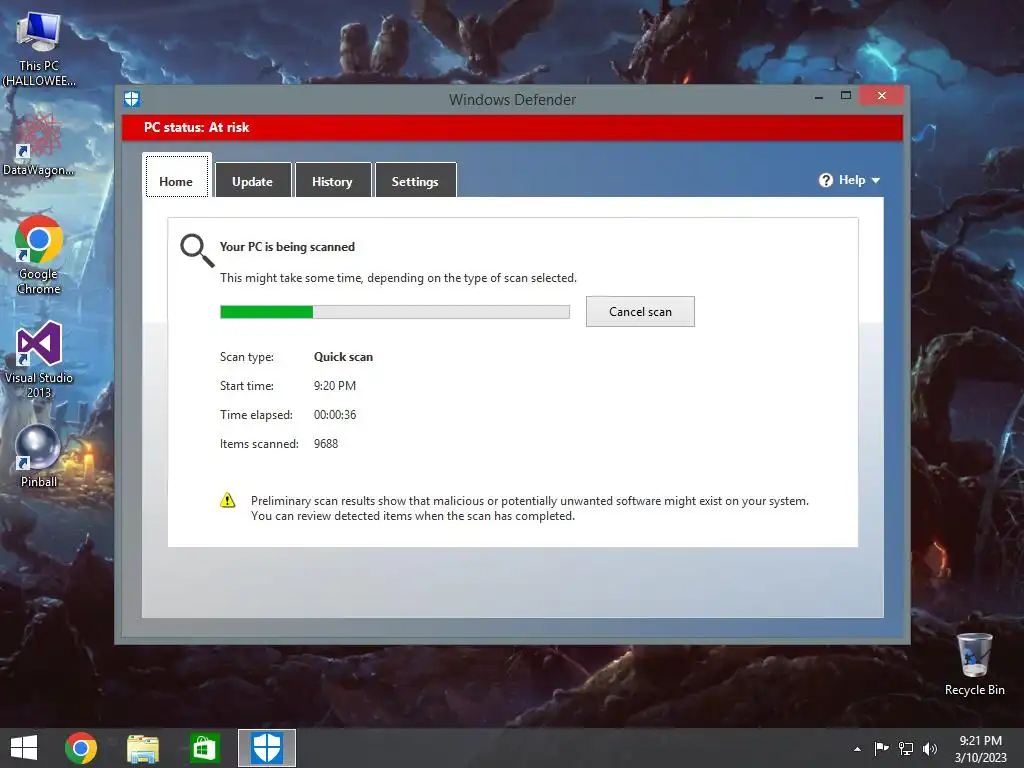Launch the Pinball desktop shortcut
The width and height of the screenshot is (1024, 768).
click(x=39, y=455)
